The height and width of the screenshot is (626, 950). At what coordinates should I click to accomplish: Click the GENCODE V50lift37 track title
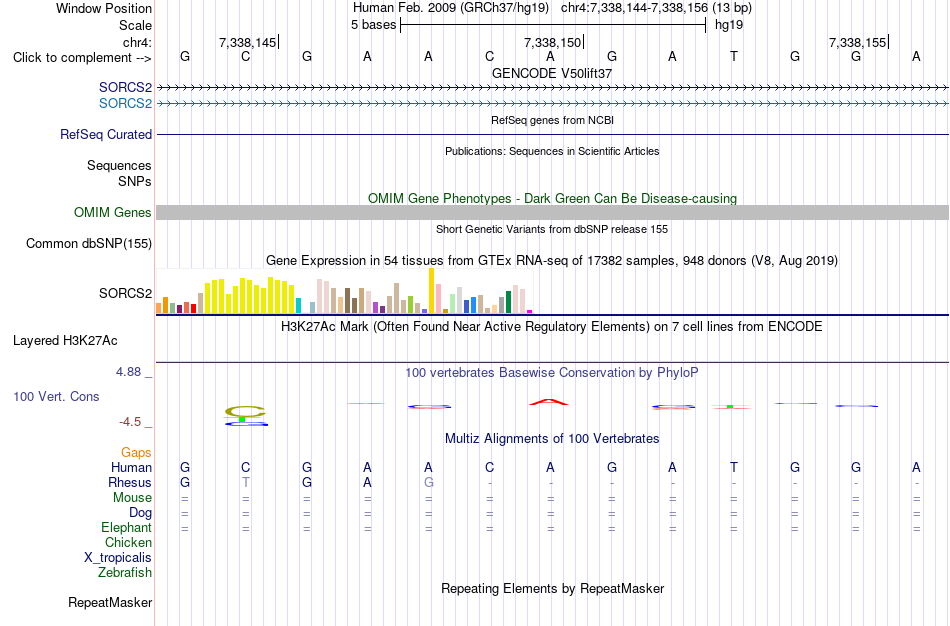(x=552, y=73)
